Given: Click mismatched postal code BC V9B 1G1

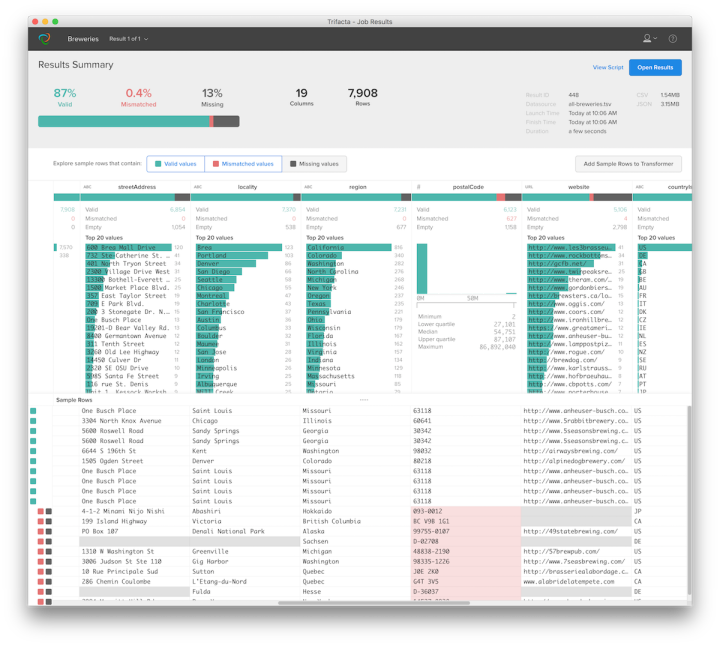Looking at the screenshot, I should point(466,522).
